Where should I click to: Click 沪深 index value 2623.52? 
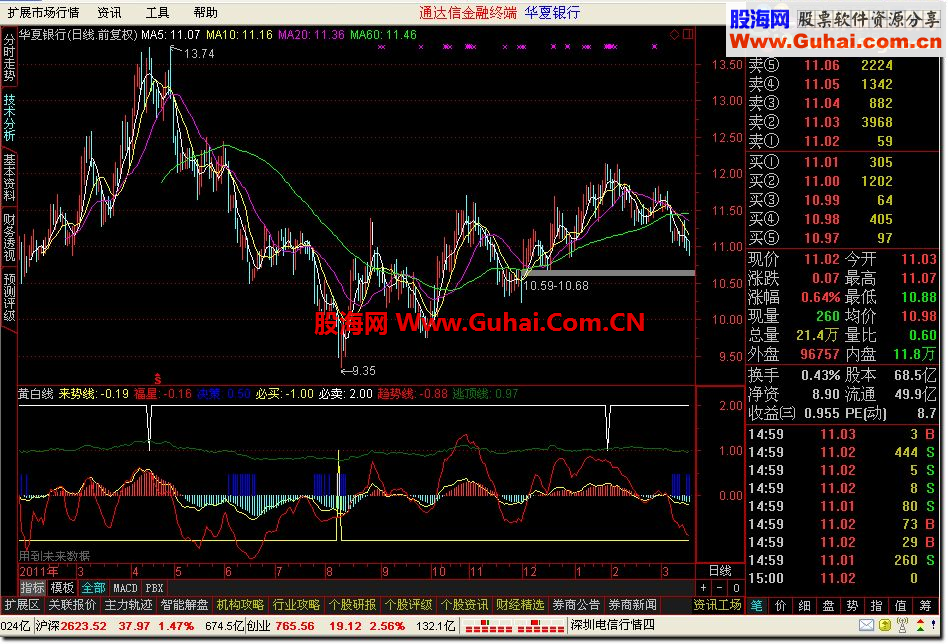click(83, 626)
